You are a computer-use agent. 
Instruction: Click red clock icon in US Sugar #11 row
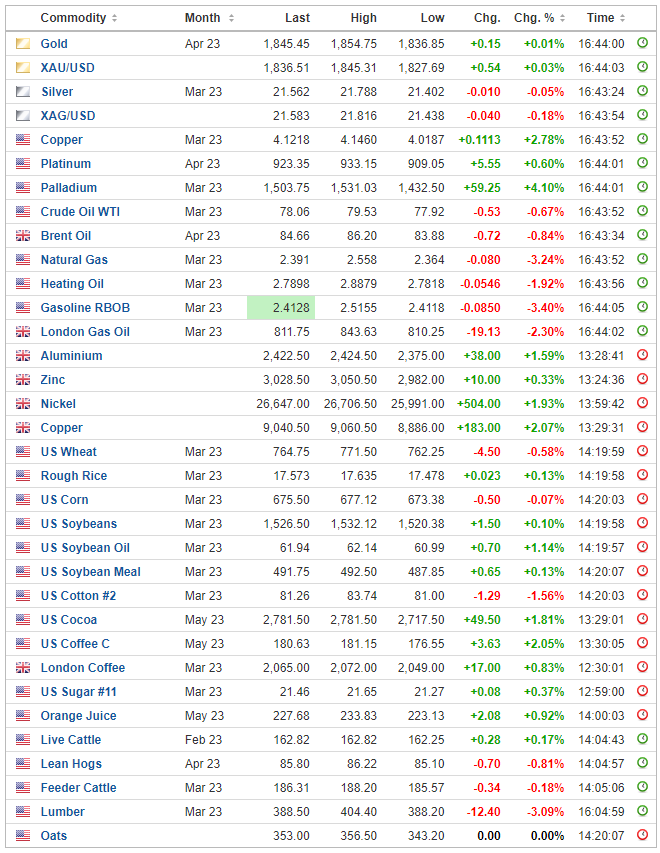tap(643, 690)
